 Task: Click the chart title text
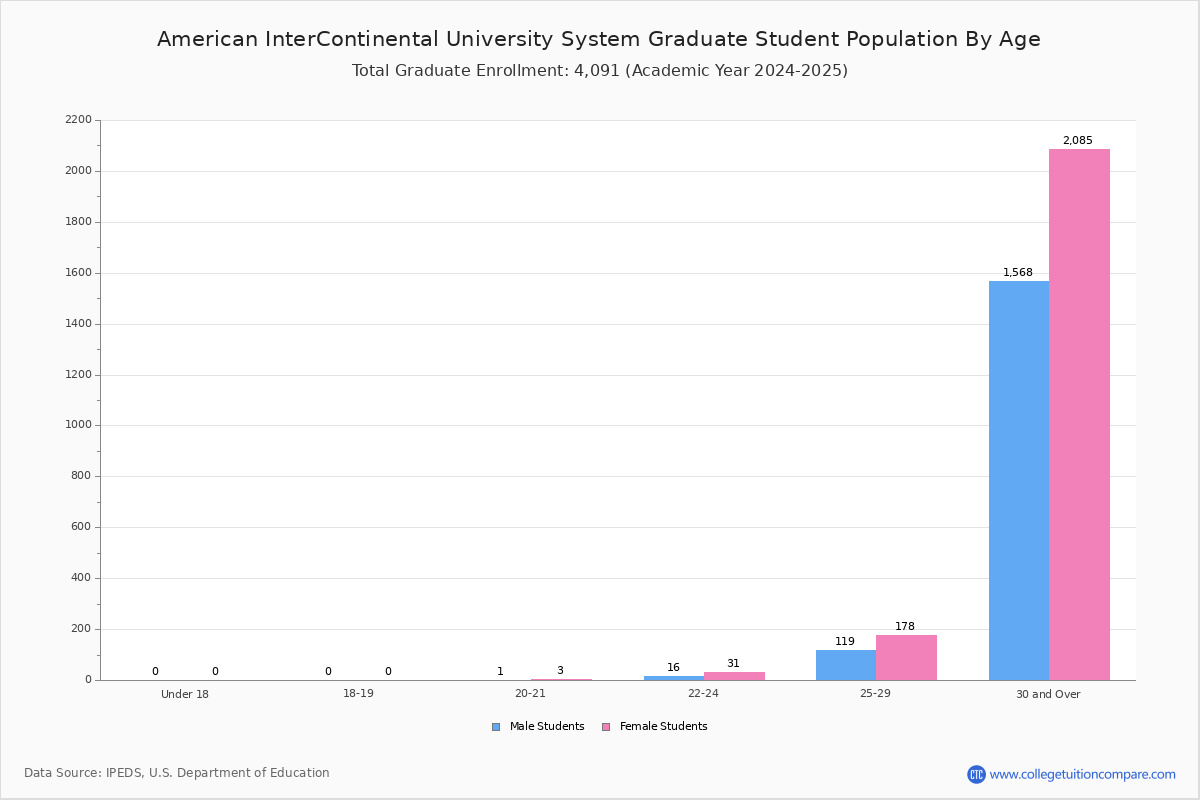pos(599,39)
